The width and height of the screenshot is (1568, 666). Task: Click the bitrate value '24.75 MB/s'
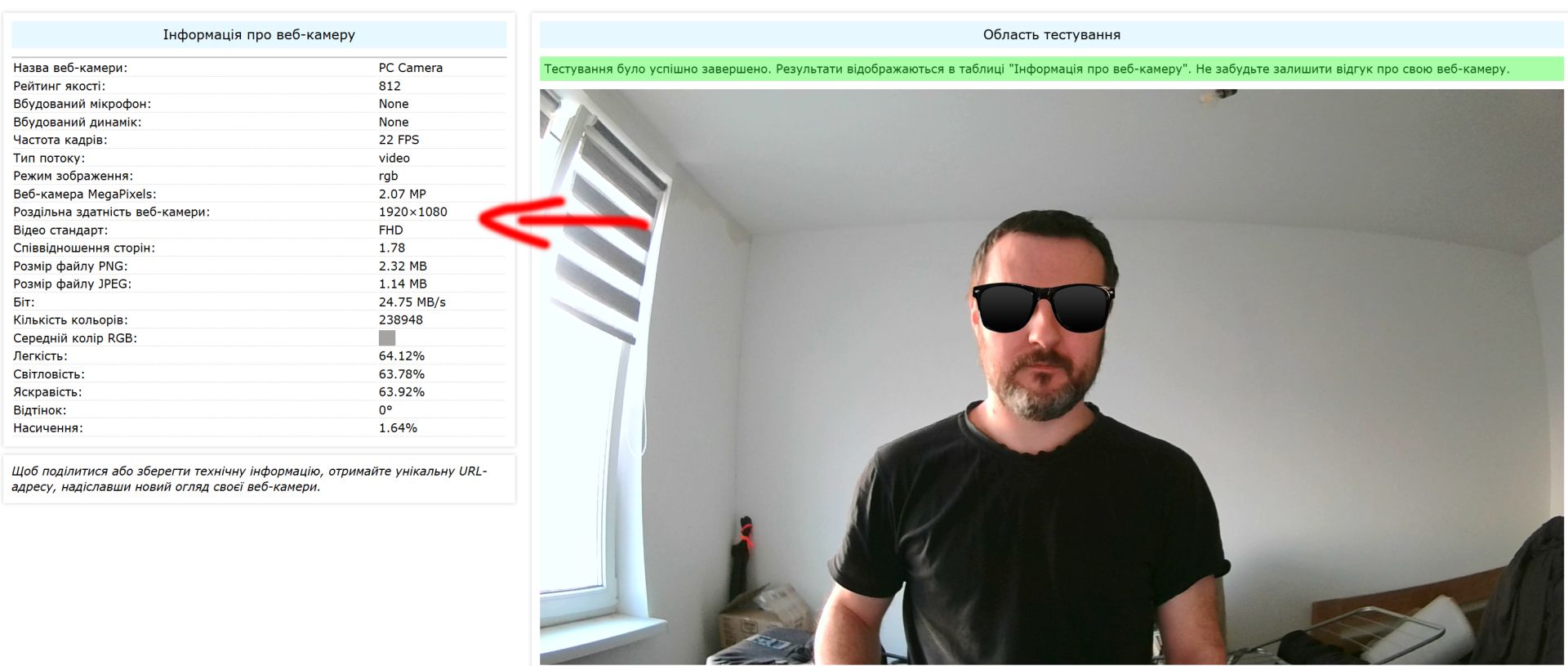[412, 302]
